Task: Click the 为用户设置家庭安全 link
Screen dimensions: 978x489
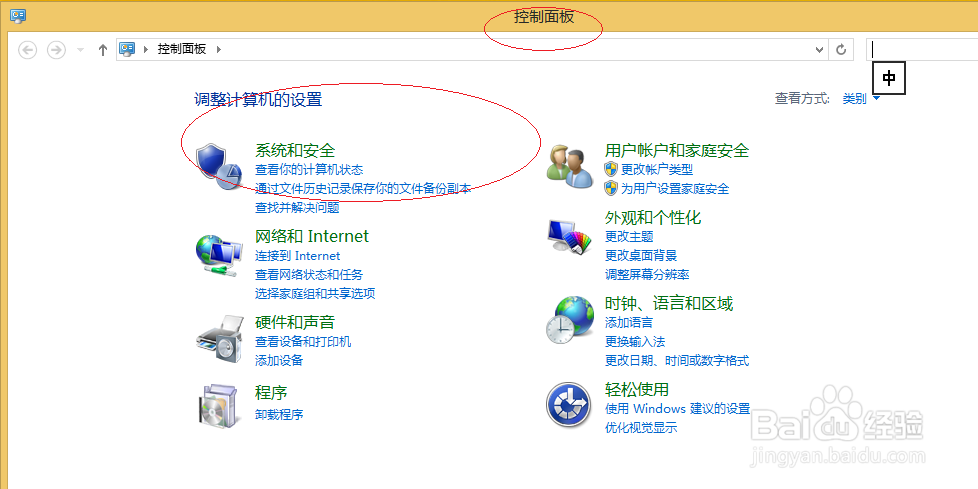Action: tap(675, 188)
